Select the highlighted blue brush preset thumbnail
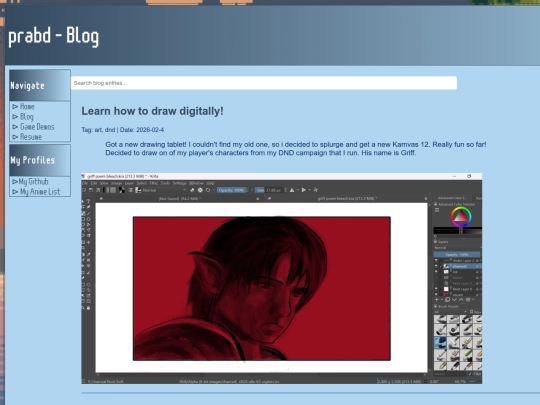The image size is (540, 405). click(x=440, y=343)
